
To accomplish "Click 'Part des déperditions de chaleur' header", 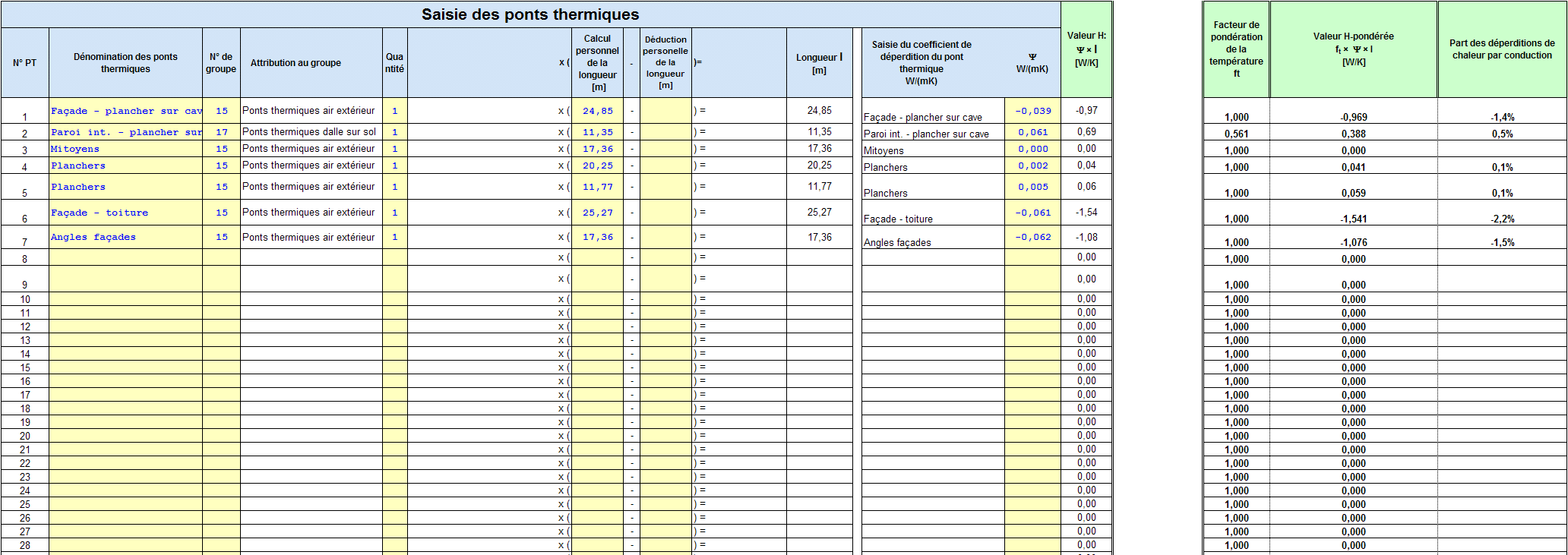I will click(1503, 49).
